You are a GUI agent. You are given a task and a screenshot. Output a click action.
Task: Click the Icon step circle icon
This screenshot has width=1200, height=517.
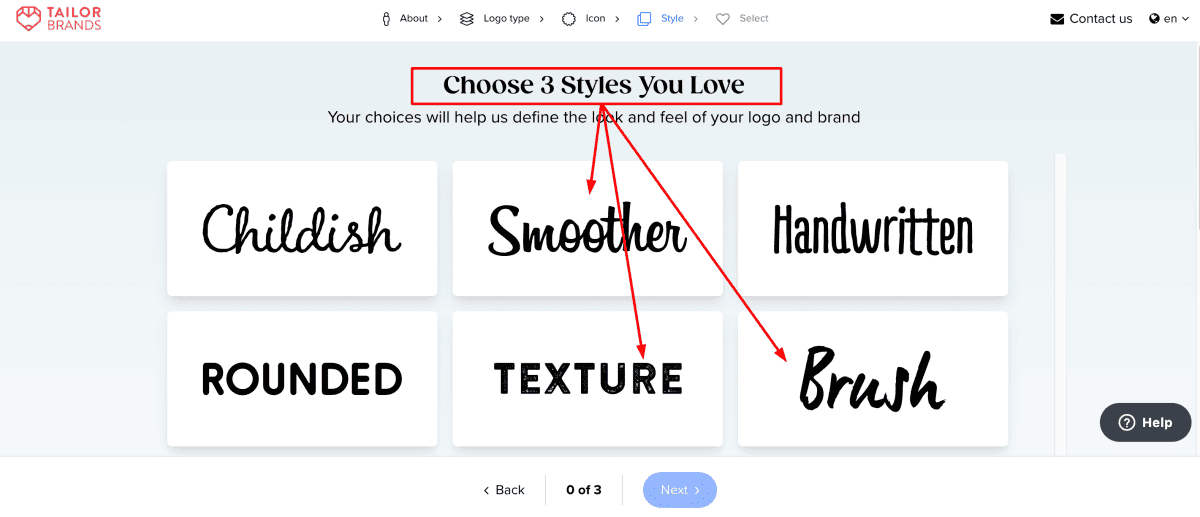click(569, 19)
